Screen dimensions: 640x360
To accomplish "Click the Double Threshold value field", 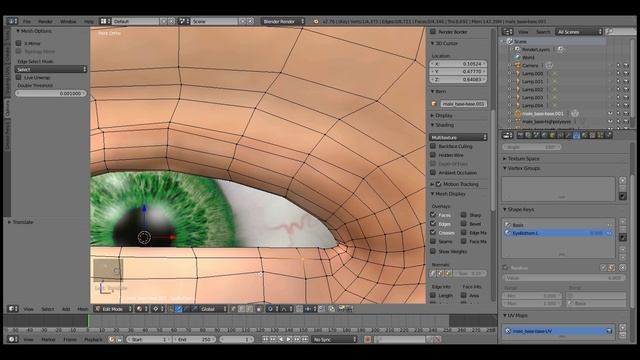I will pos(51,93).
